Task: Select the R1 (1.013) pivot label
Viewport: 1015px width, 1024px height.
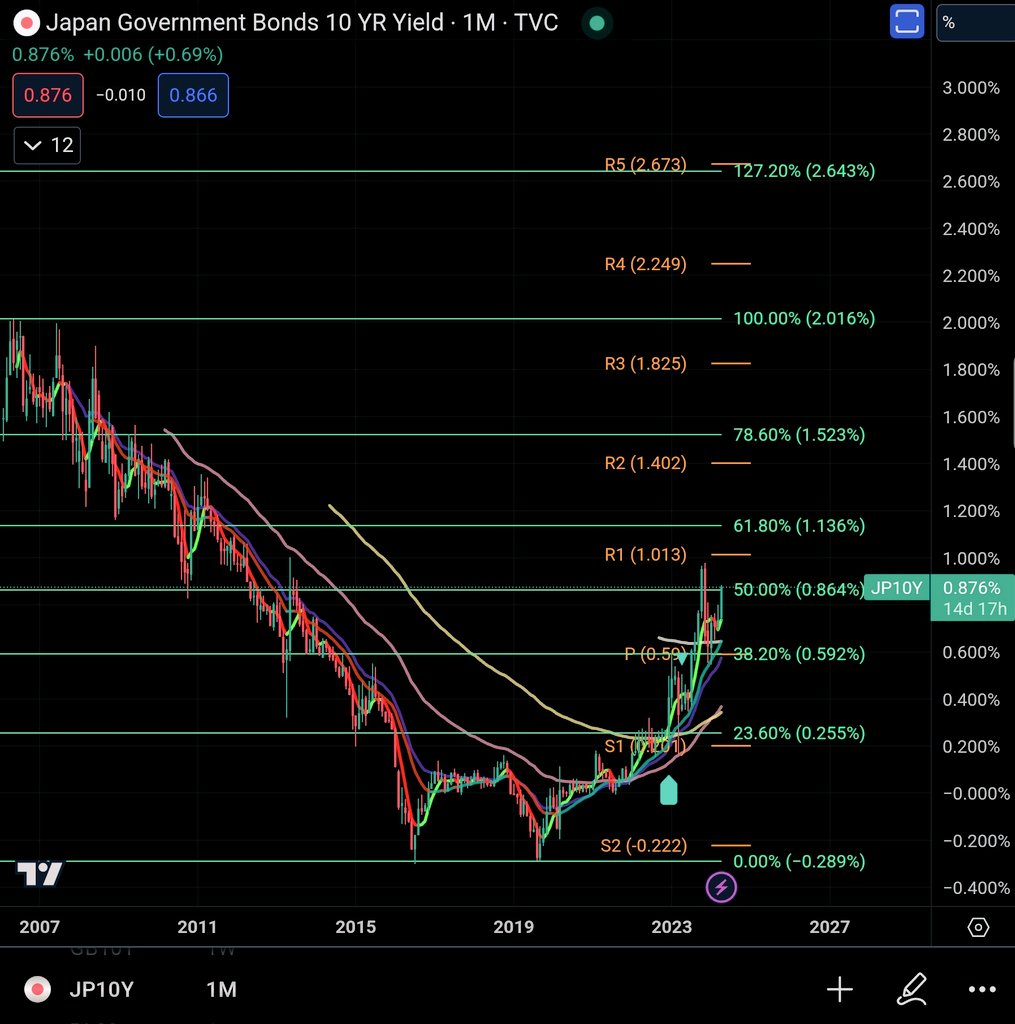Action: click(x=645, y=554)
